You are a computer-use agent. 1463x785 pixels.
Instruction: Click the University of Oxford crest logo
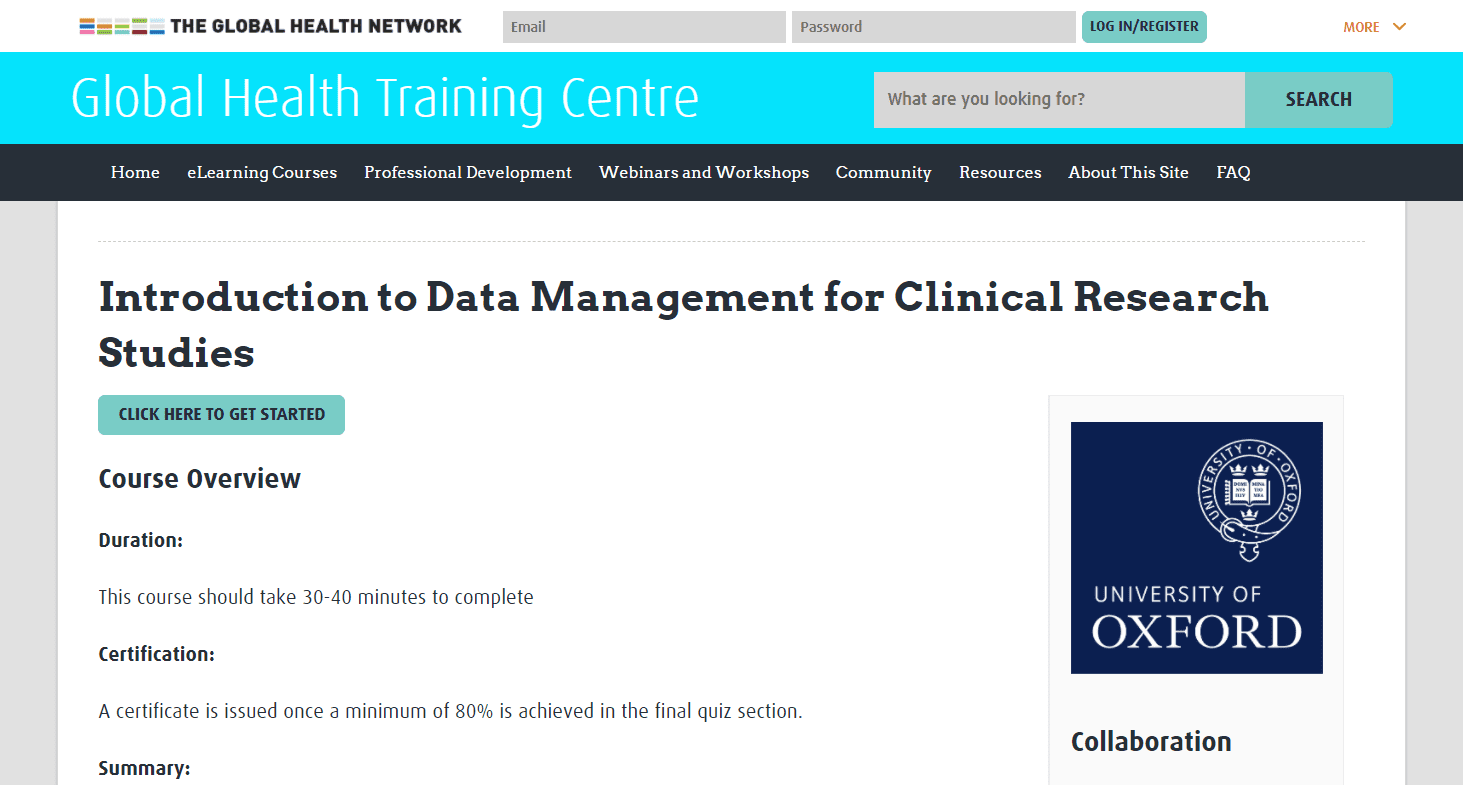(x=1196, y=547)
